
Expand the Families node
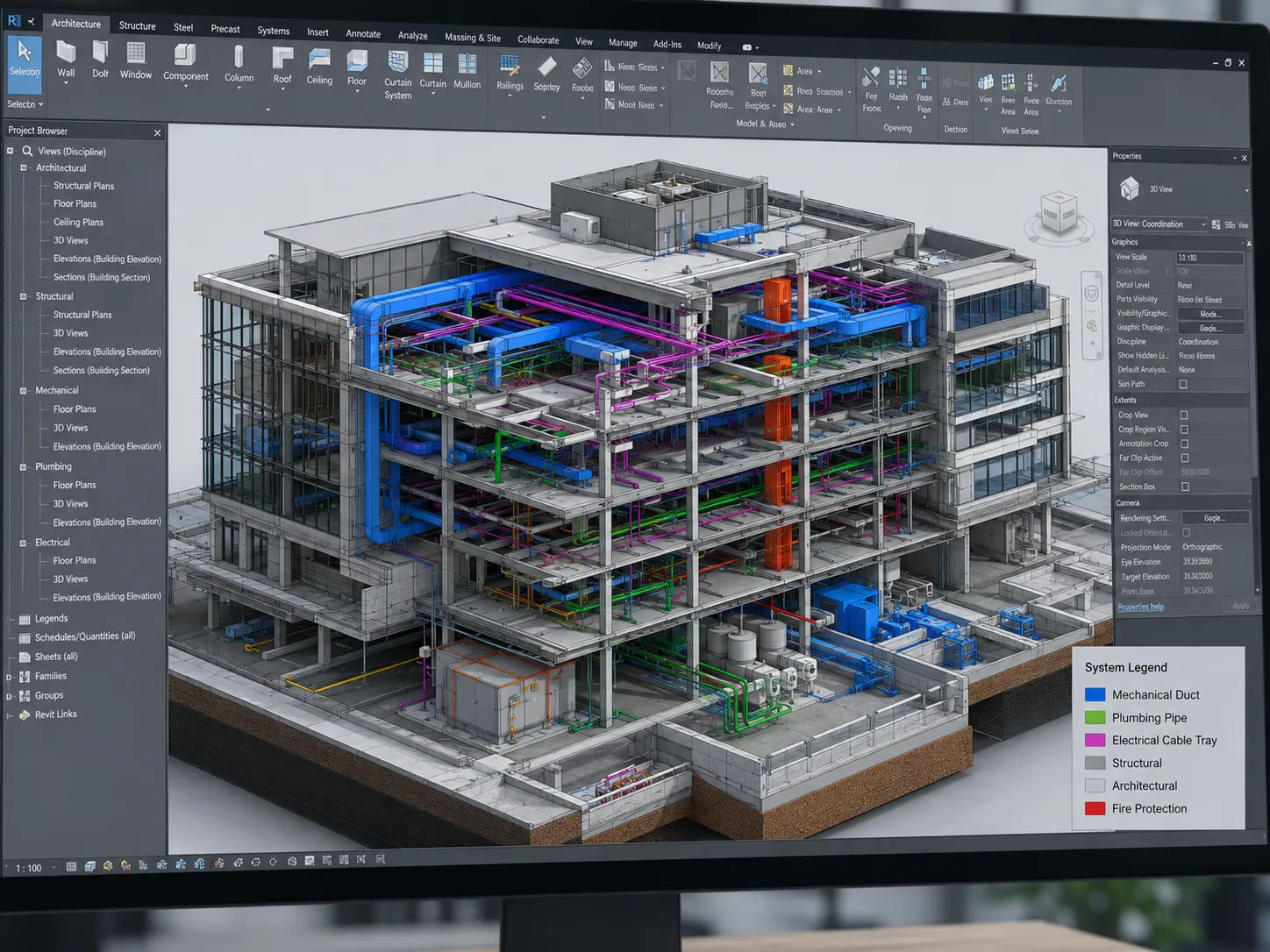click(x=10, y=677)
